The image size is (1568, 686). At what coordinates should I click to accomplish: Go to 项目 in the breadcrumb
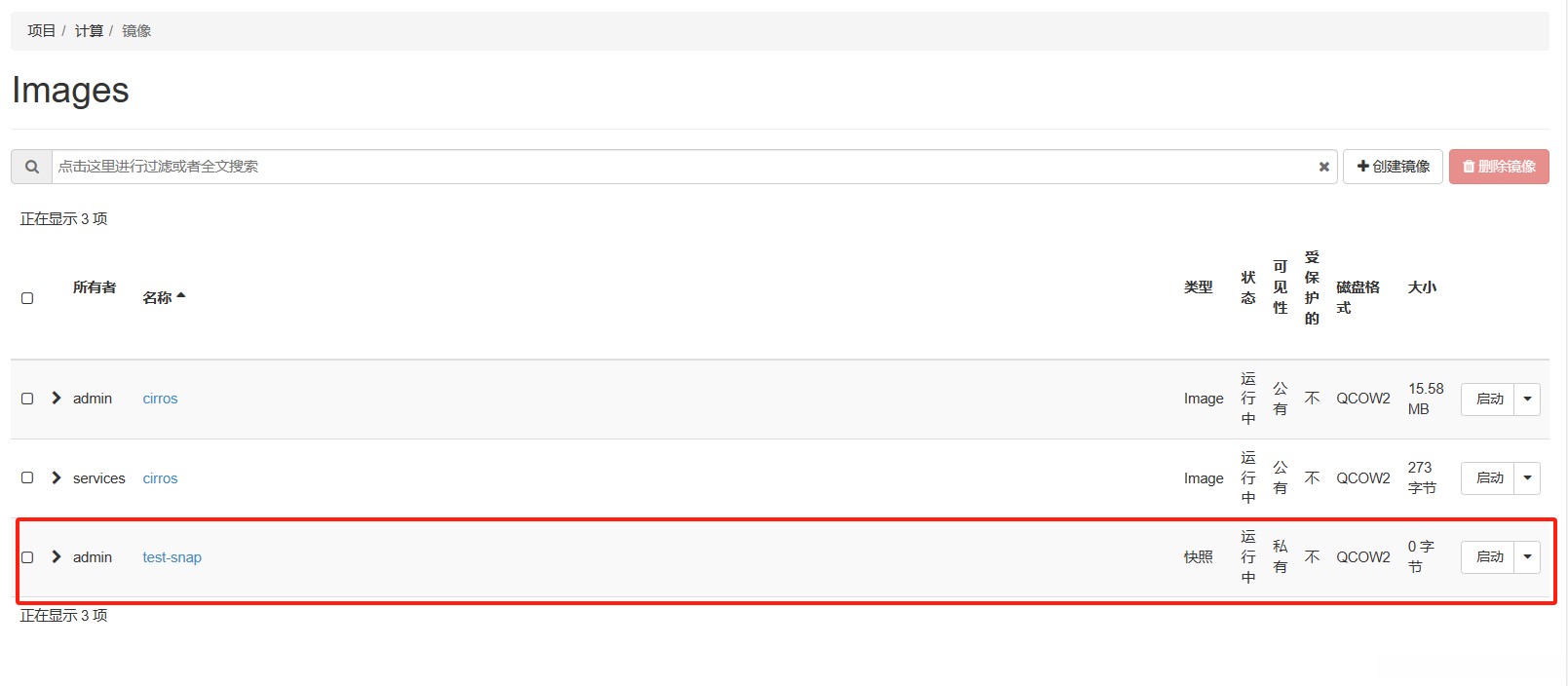point(41,31)
